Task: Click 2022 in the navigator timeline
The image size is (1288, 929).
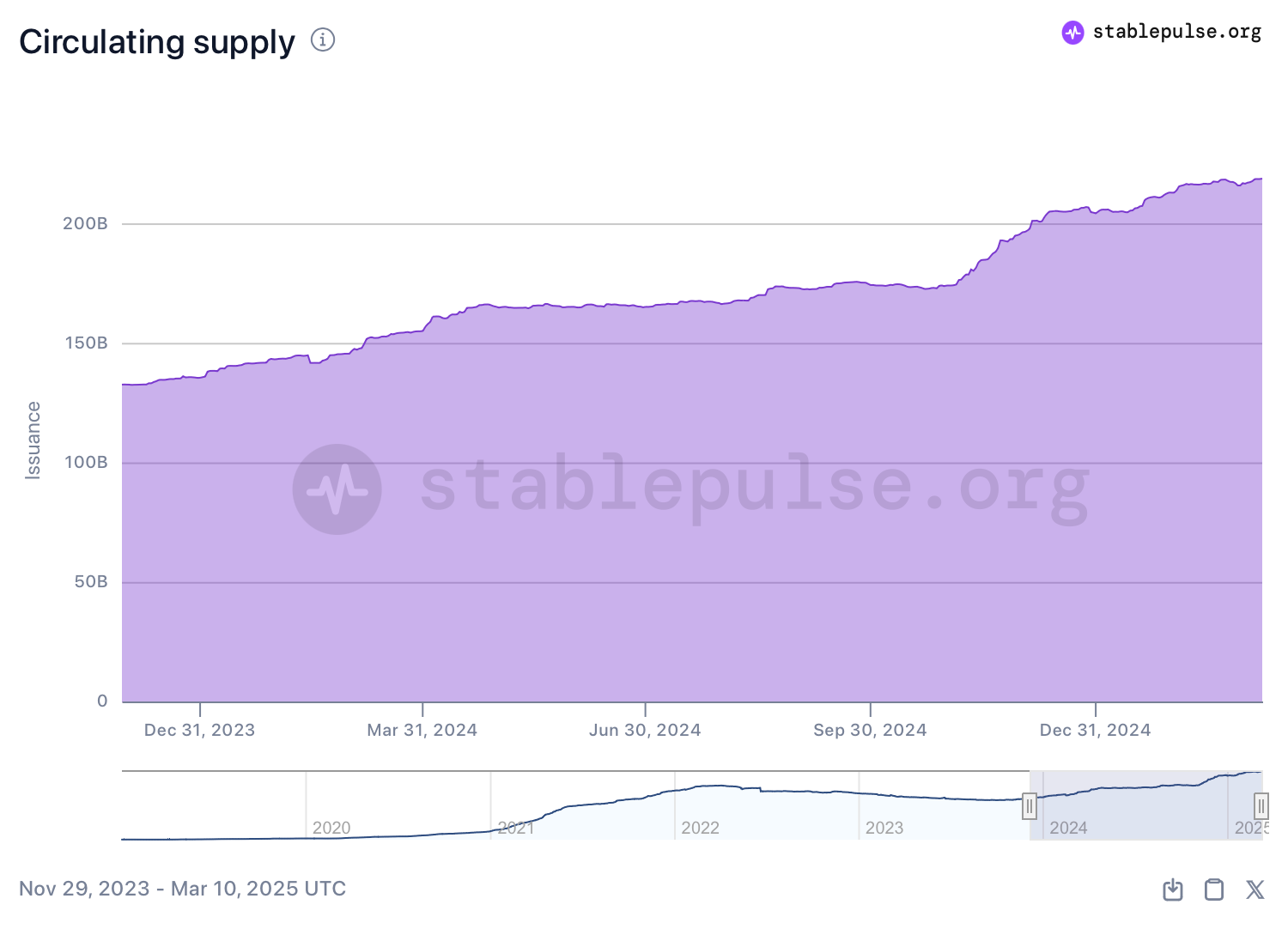Action: pyautogui.click(x=700, y=828)
